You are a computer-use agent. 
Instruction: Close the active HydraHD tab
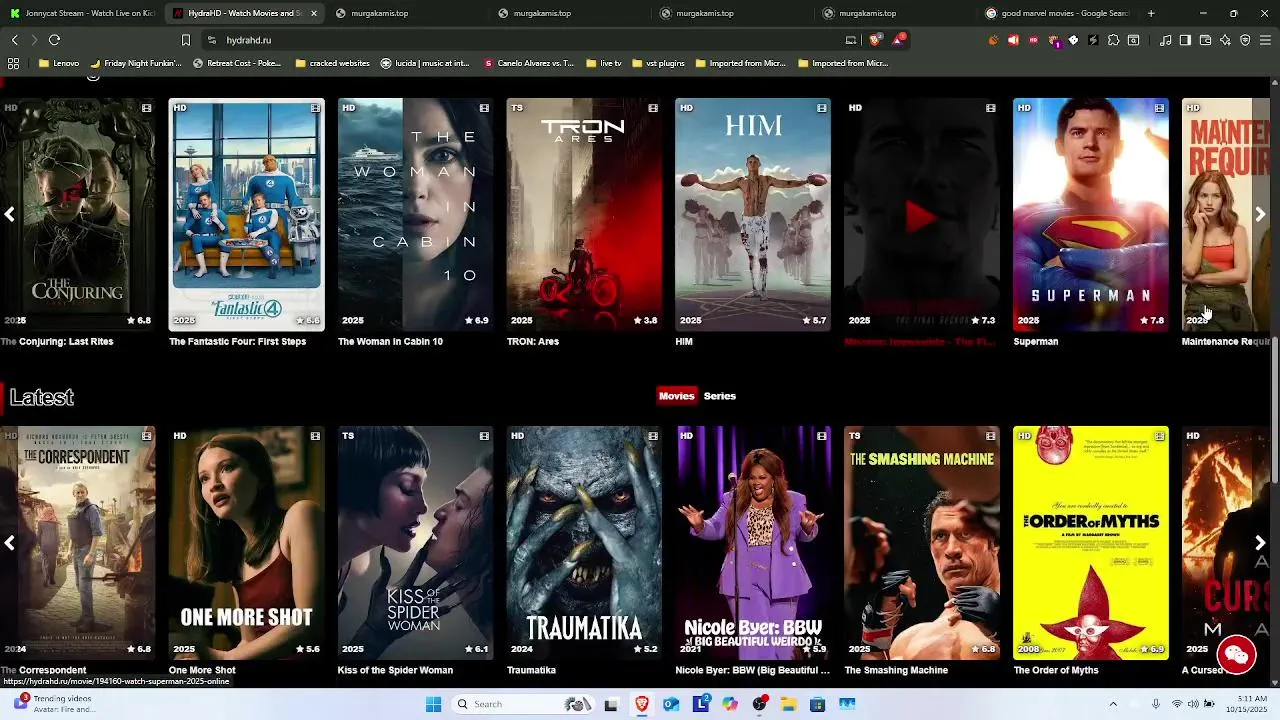tap(314, 13)
